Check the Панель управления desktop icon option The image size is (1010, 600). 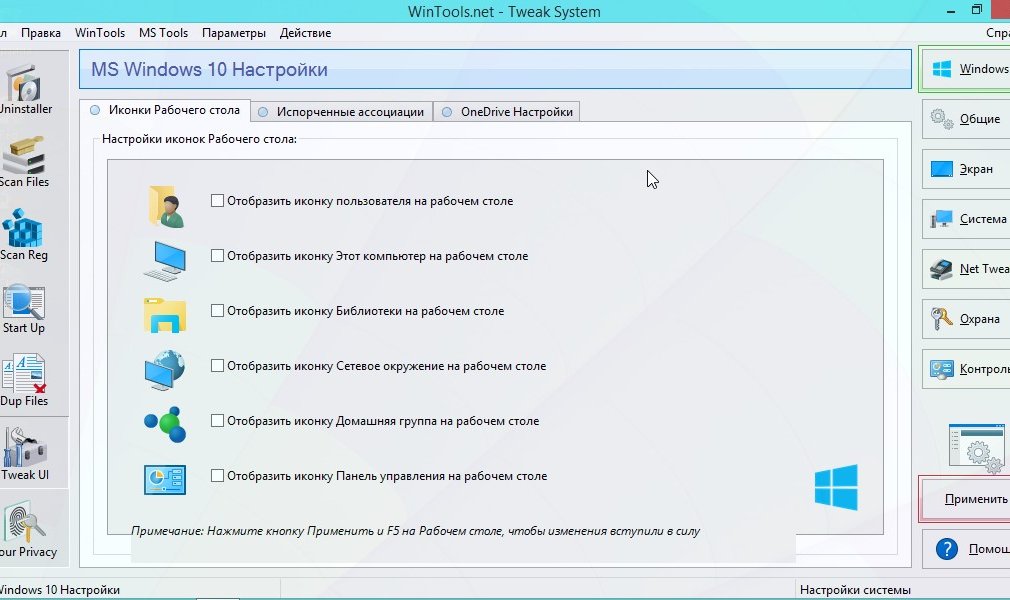pyautogui.click(x=217, y=475)
